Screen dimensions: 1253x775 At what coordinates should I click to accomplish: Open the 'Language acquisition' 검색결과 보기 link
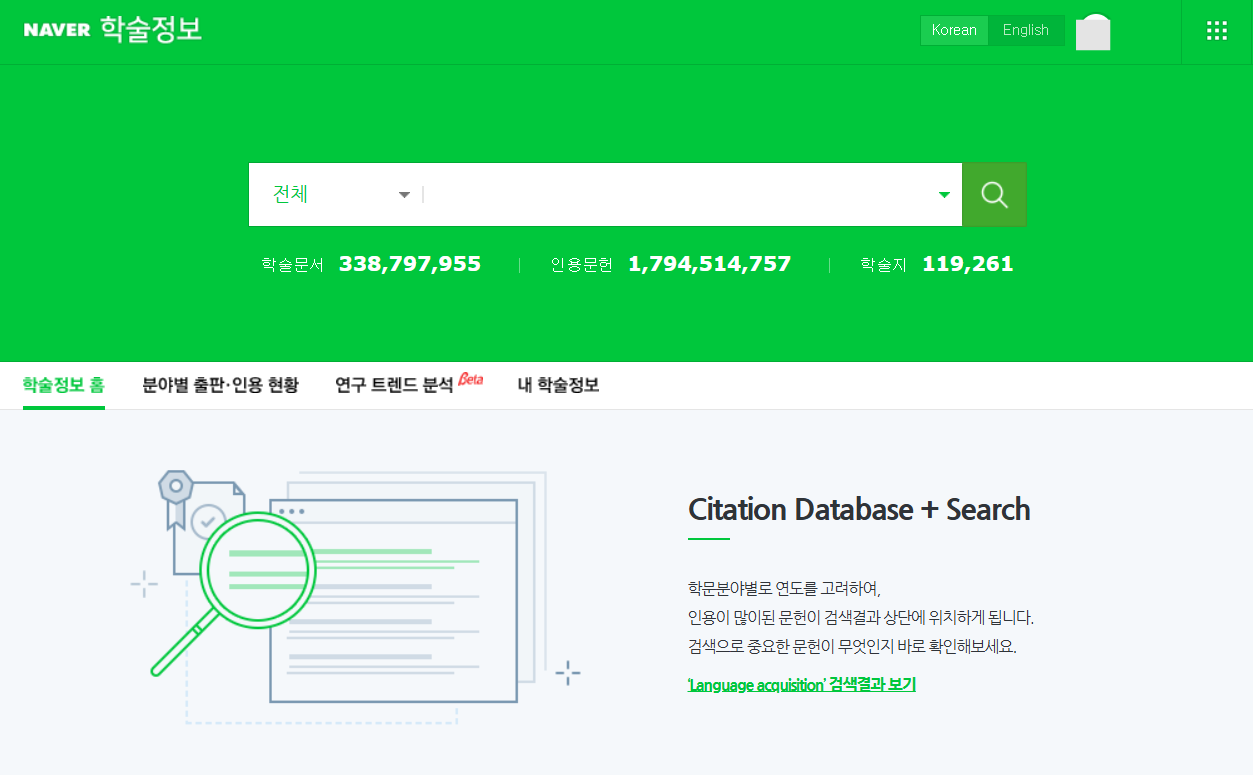click(801, 685)
